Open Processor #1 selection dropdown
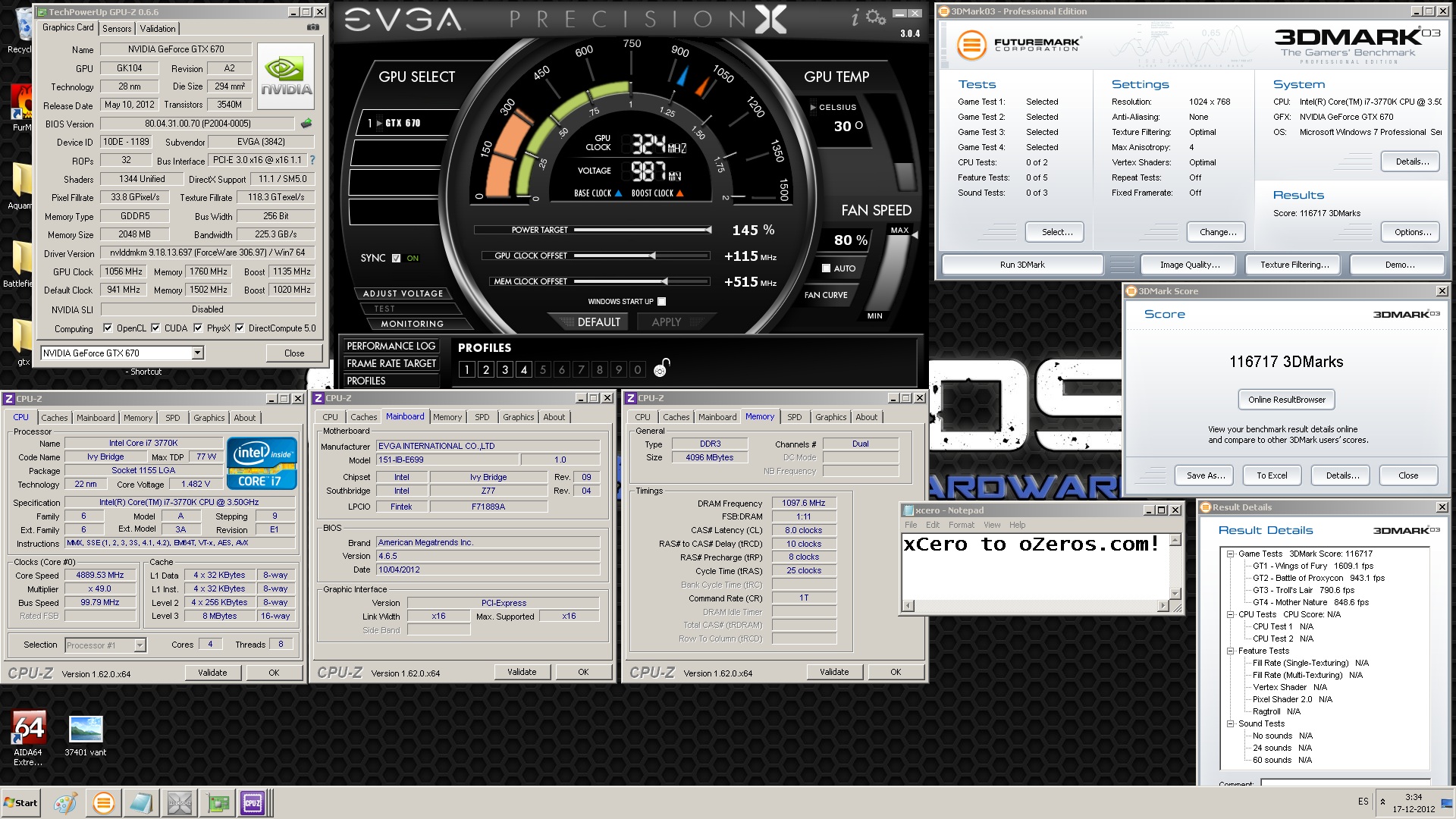This screenshot has width=1456, height=819. click(140, 645)
